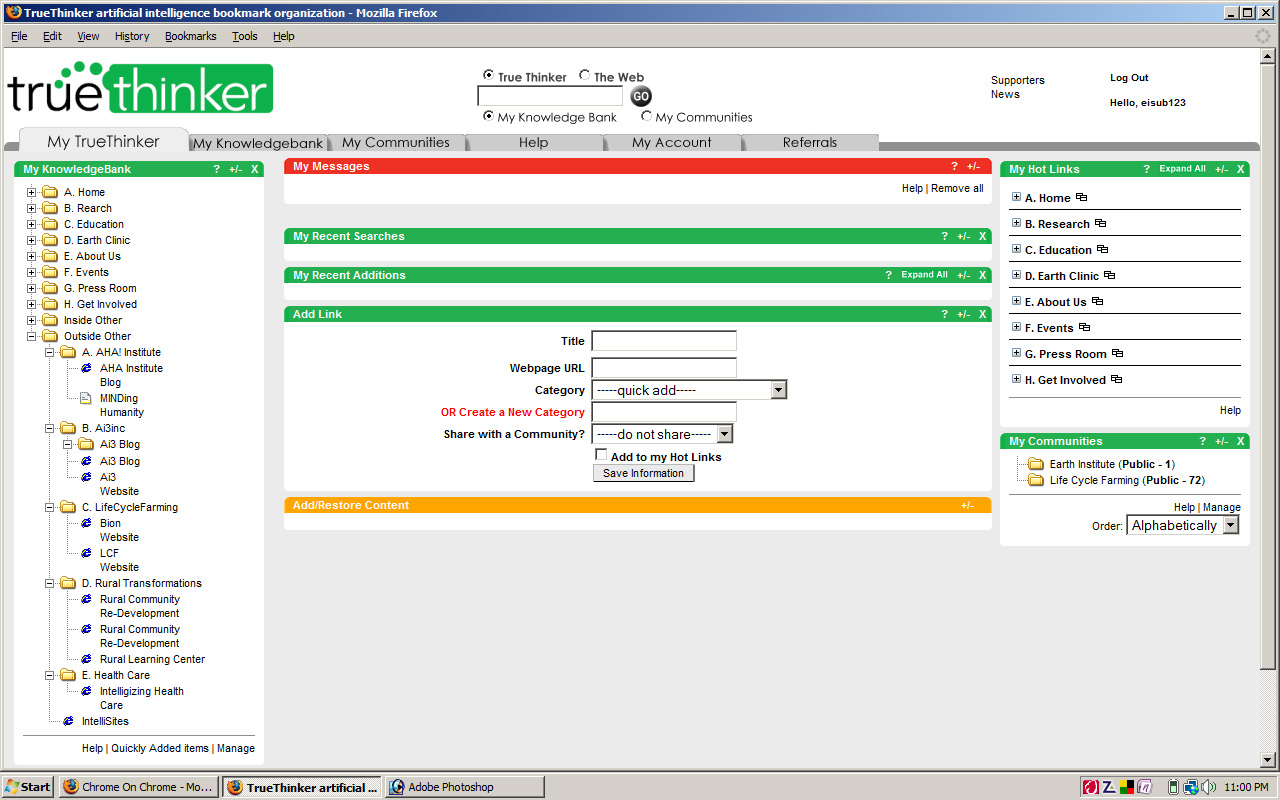The height and width of the screenshot is (800, 1280).
Task: Toggle collapse of My Recent Additions panel
Action: (963, 275)
